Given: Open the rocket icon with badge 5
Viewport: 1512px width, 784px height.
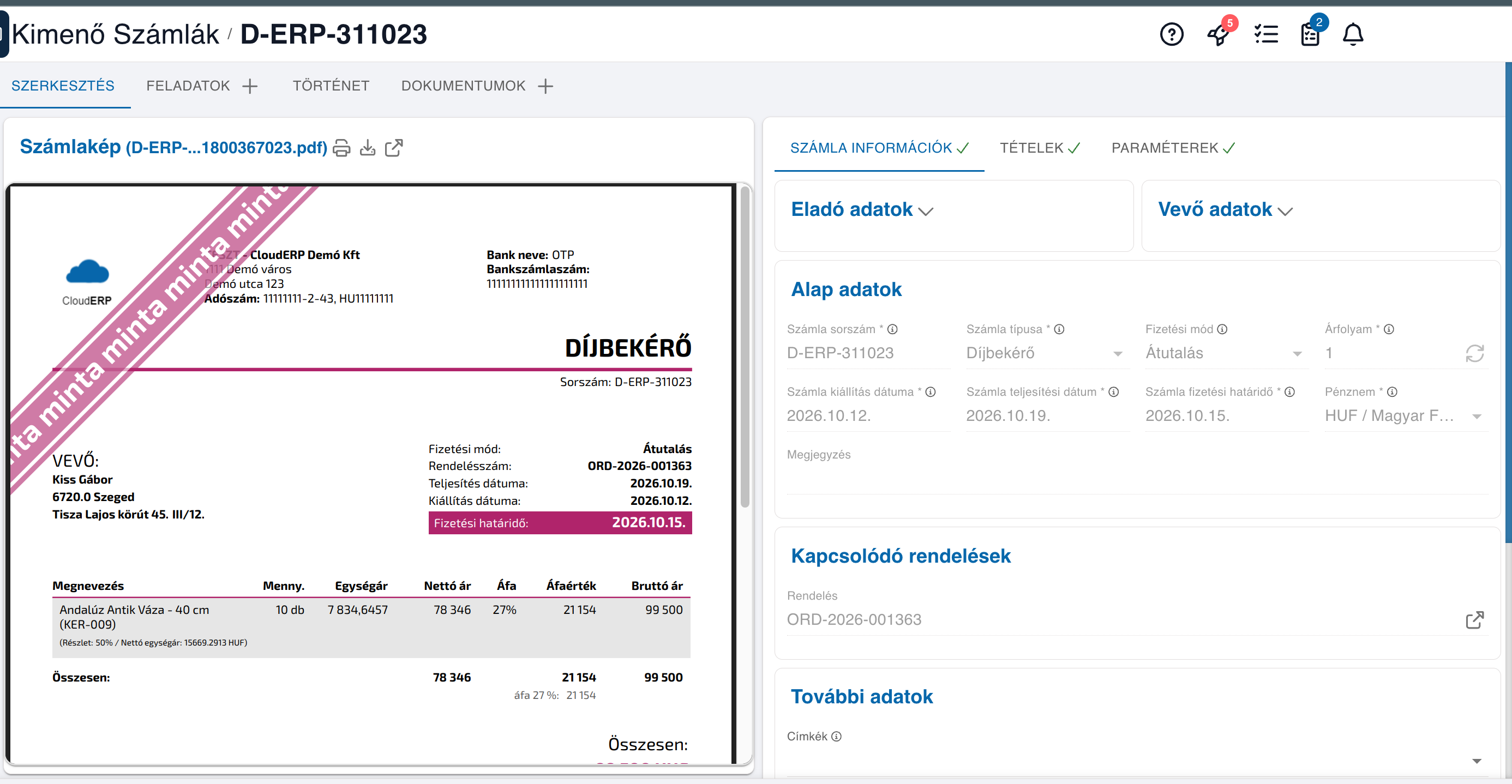Looking at the screenshot, I should (x=1220, y=34).
